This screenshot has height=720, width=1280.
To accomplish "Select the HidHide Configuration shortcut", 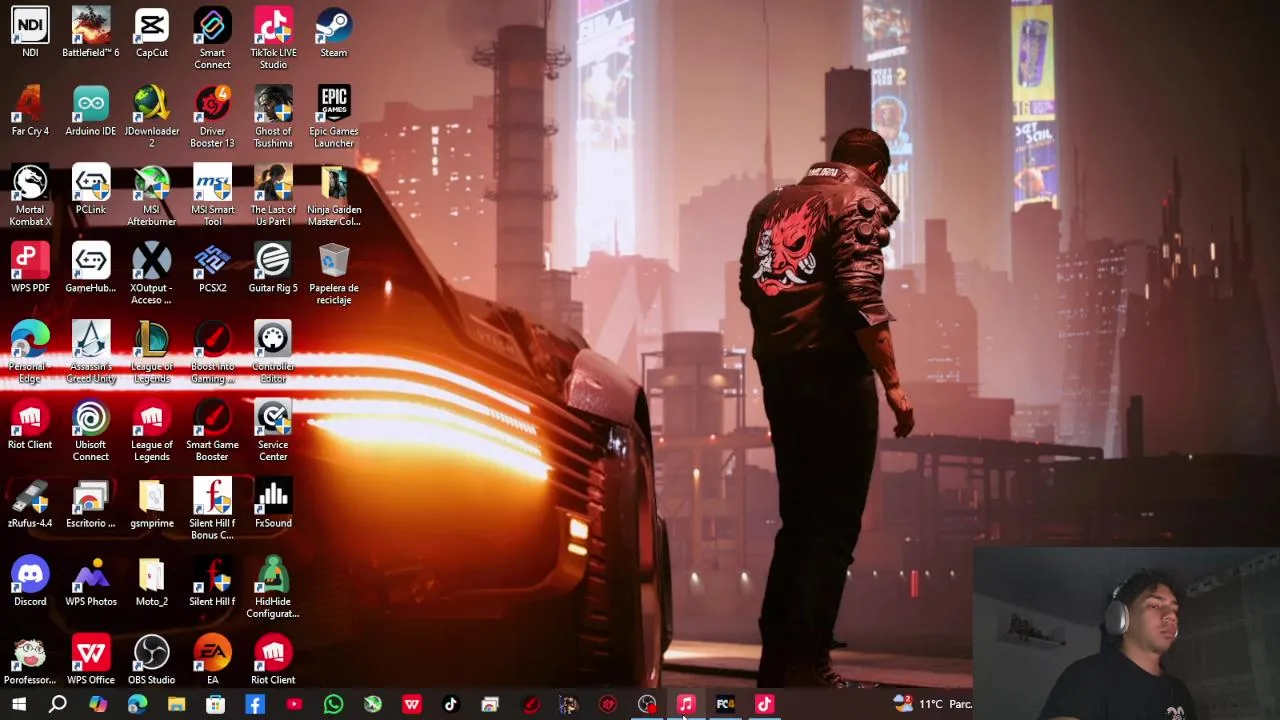I will [273, 587].
